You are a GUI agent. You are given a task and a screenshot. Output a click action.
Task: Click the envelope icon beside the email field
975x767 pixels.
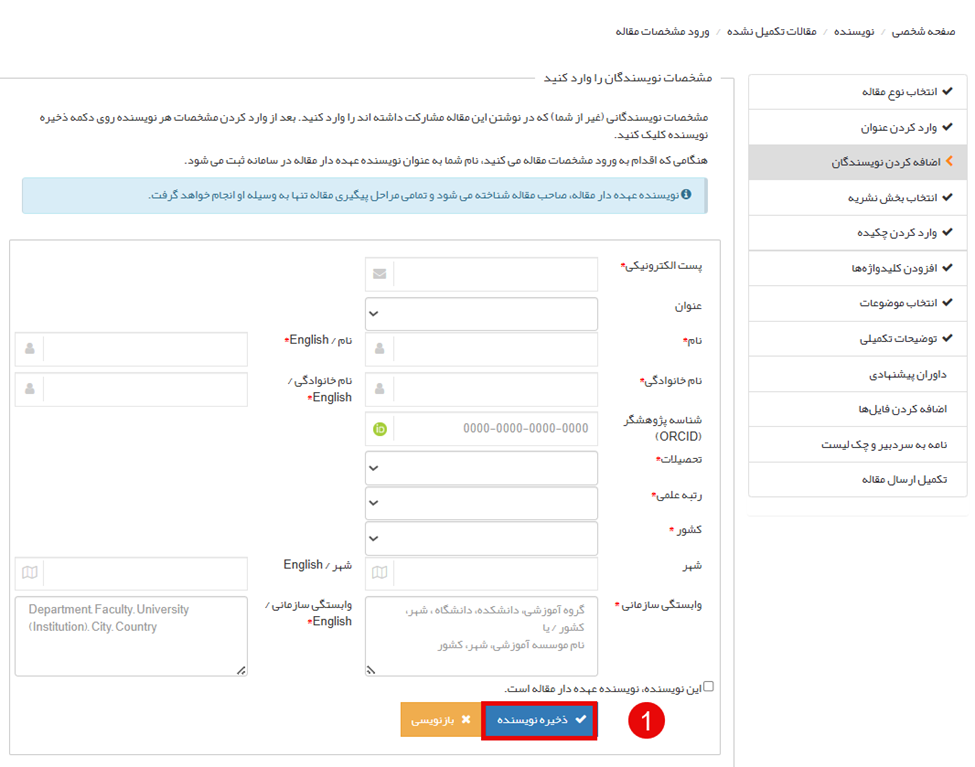380,273
